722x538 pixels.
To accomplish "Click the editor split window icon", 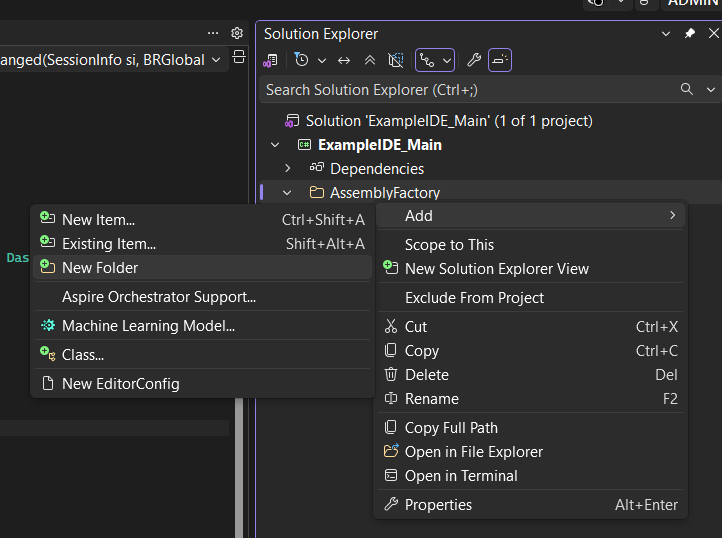I will tap(239, 57).
